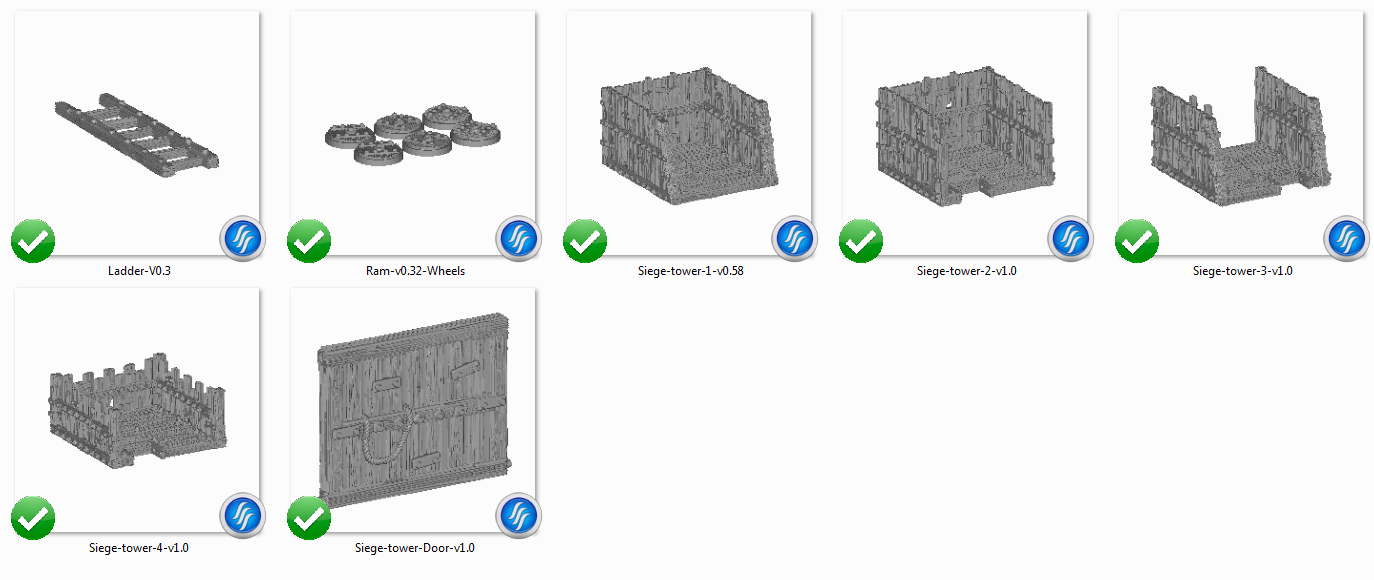Click green checkmark badge on Ladder-V0.3
The height and width of the screenshot is (580, 1374).
point(33,241)
